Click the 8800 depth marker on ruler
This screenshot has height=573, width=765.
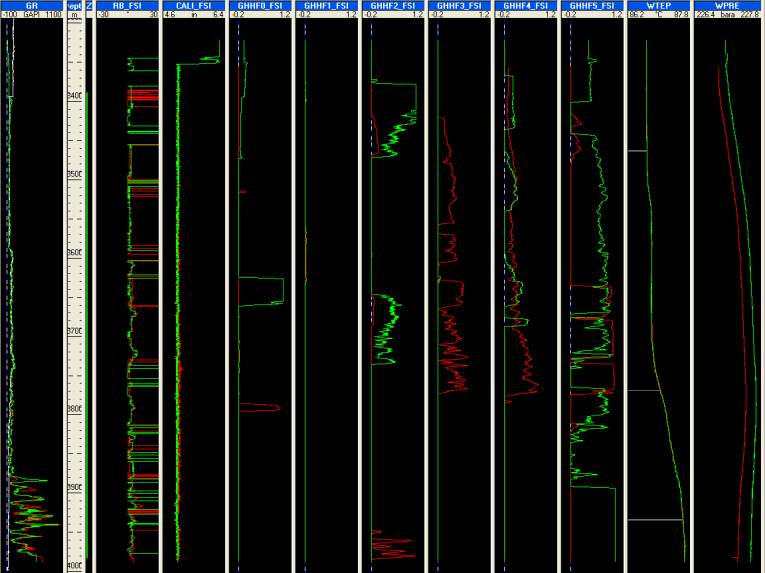point(75,409)
